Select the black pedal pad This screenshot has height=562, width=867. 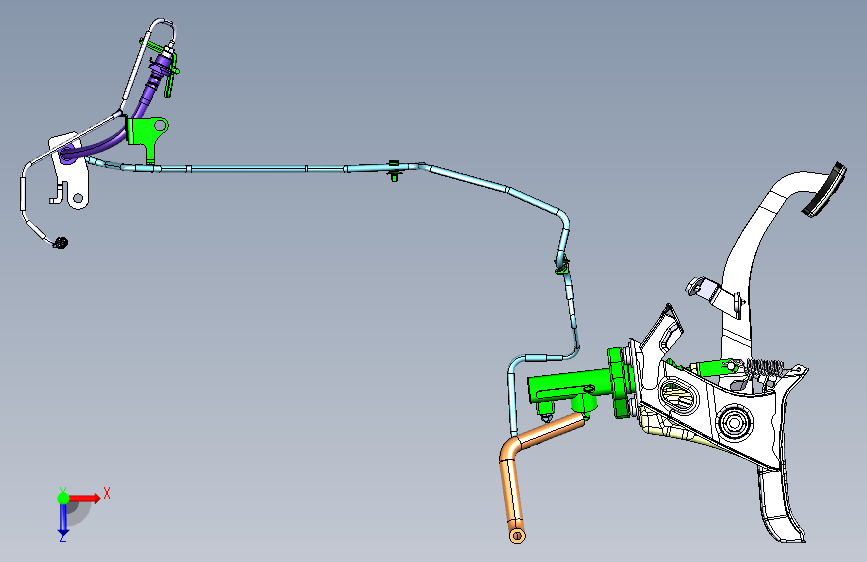826,190
